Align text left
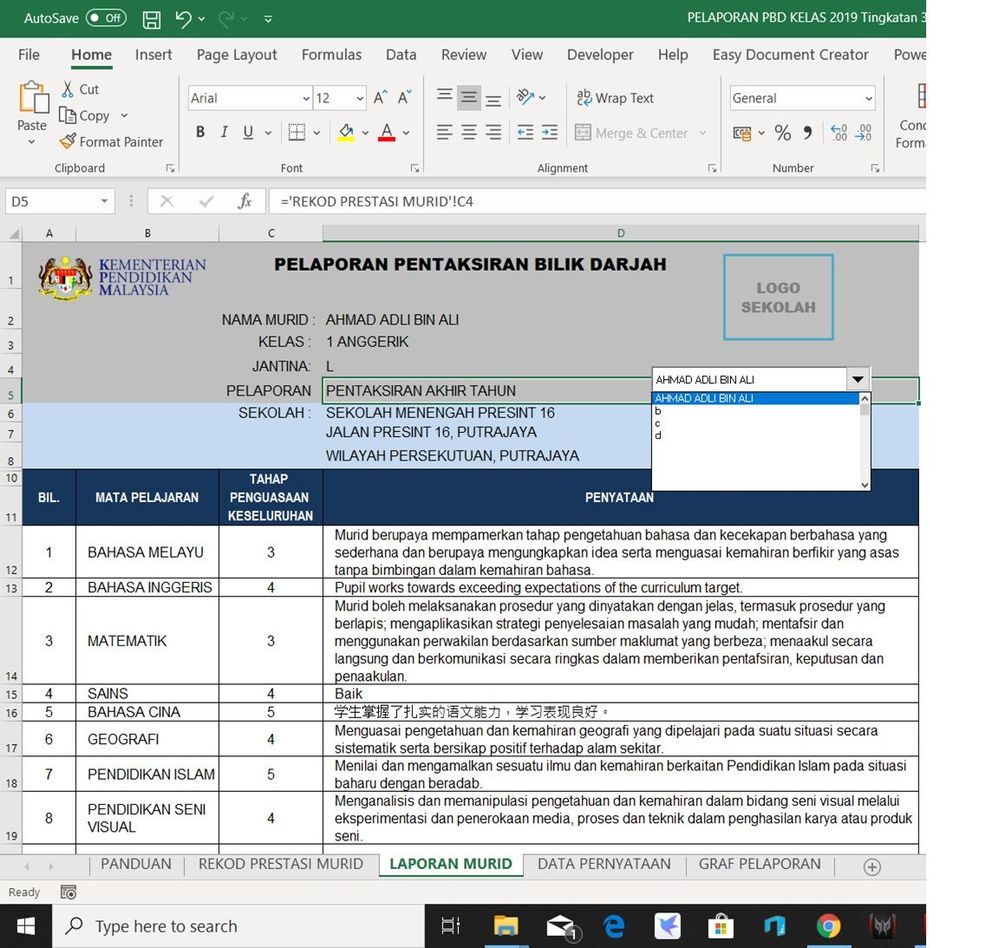The width and height of the screenshot is (999, 948). pos(445,133)
